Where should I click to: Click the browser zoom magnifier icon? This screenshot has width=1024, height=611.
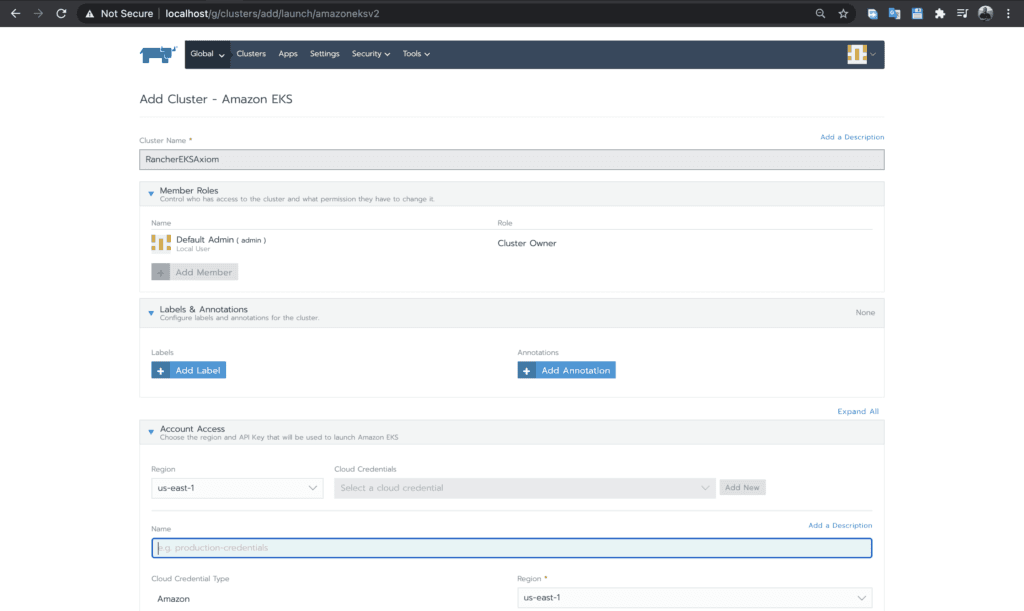(x=820, y=13)
